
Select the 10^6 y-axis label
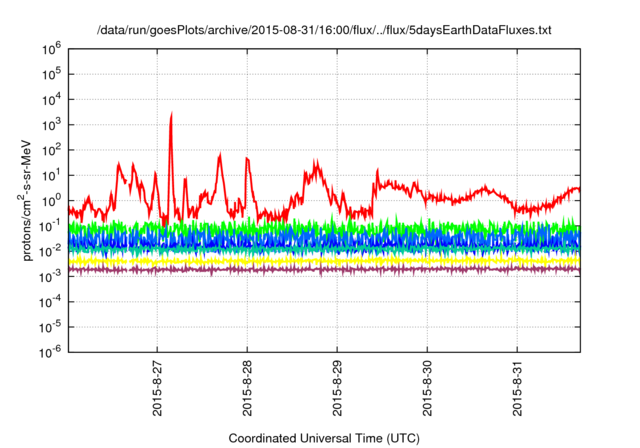(x=51, y=49)
